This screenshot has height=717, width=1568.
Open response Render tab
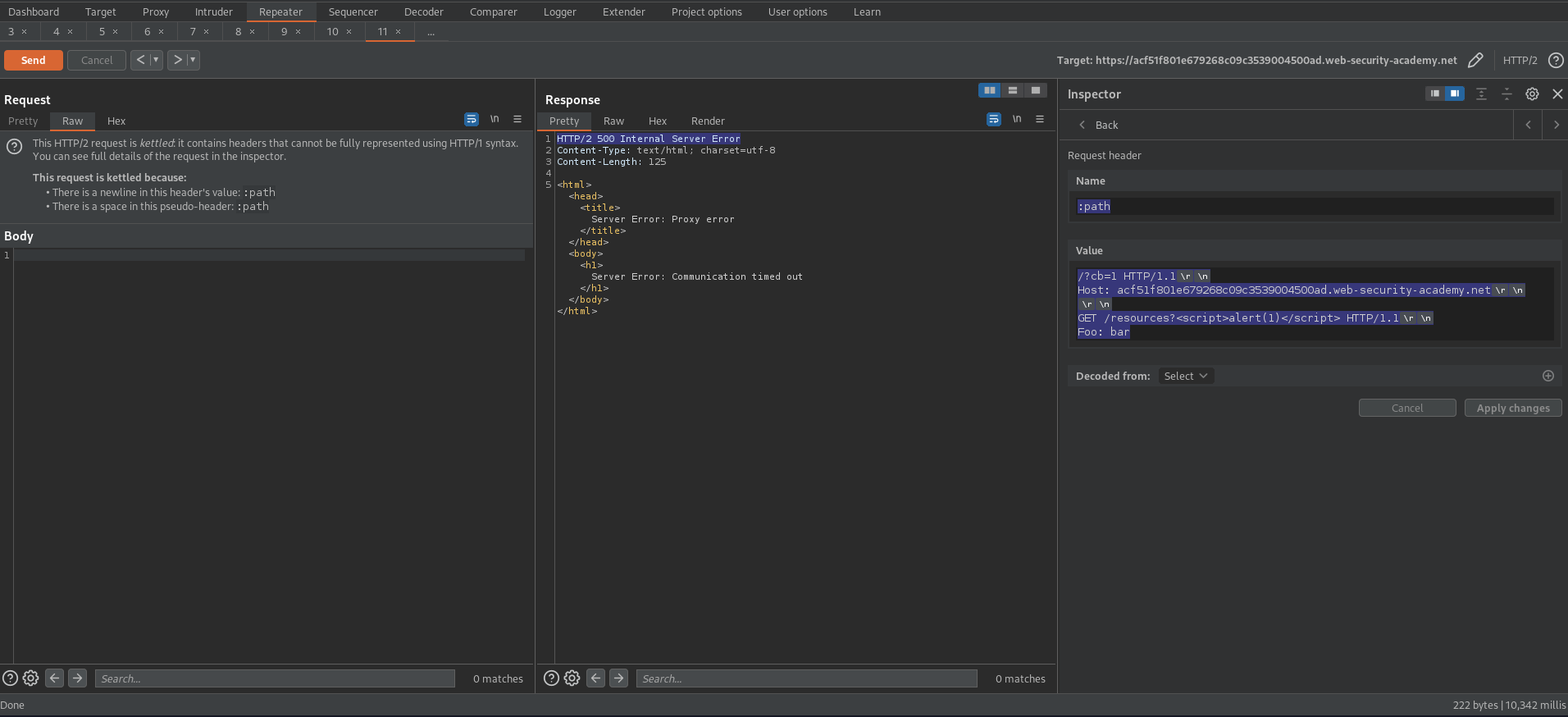(x=708, y=121)
